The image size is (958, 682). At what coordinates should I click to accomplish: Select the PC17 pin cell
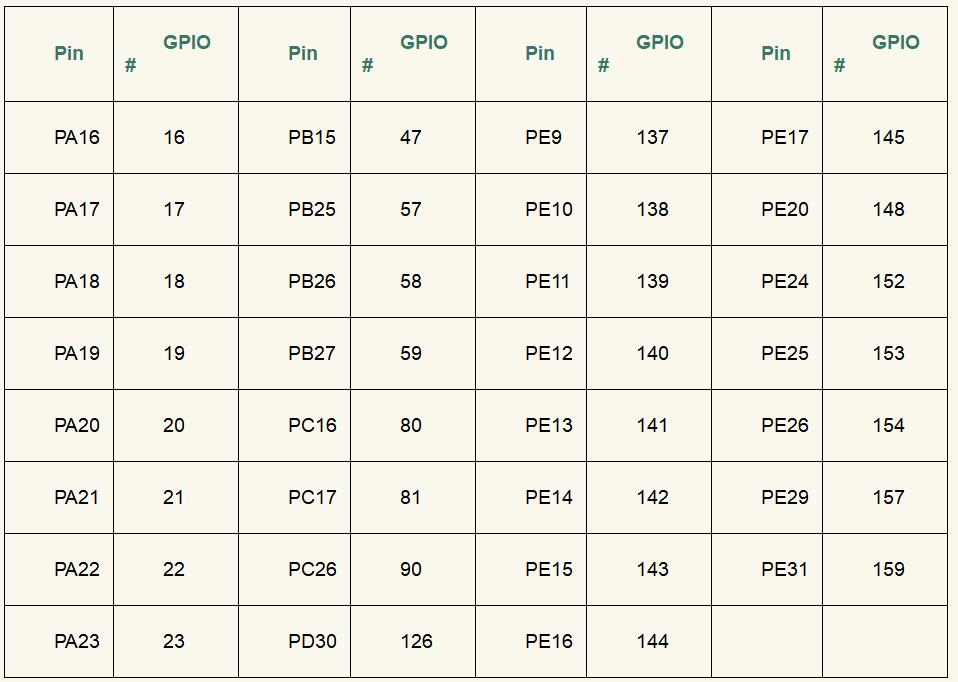pyautogui.click(x=312, y=498)
